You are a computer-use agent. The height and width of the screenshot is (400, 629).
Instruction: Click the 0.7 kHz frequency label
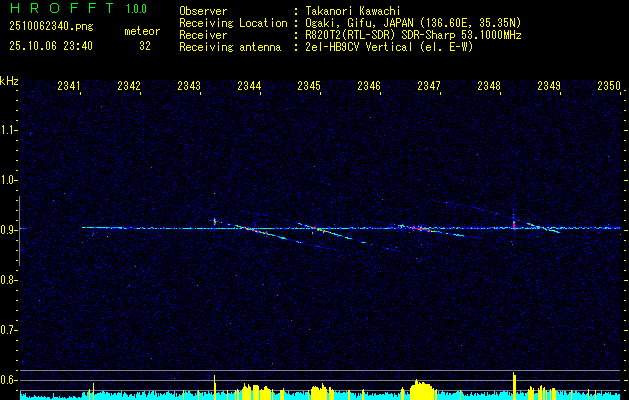[8, 330]
